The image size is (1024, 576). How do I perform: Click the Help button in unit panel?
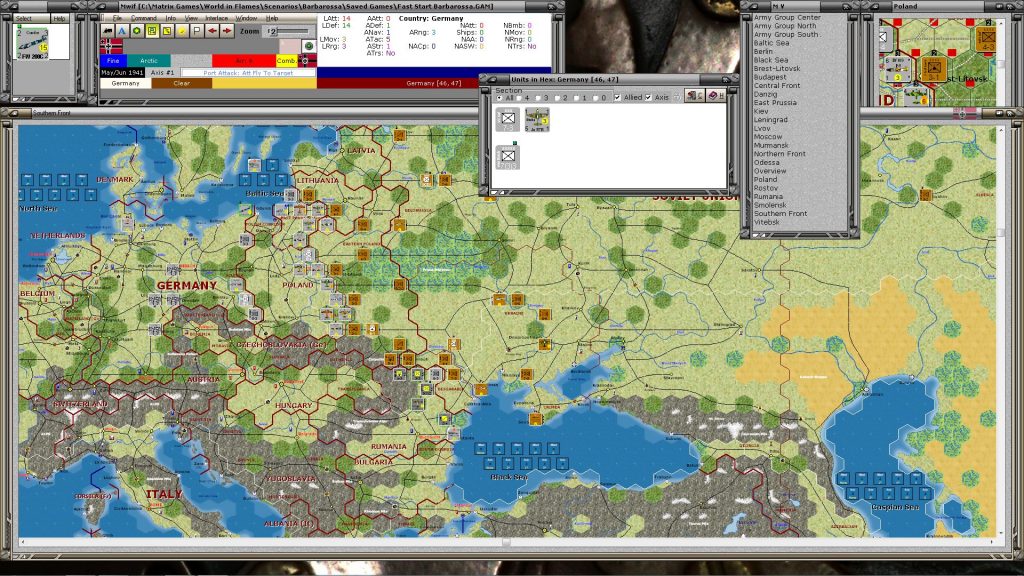coord(59,18)
